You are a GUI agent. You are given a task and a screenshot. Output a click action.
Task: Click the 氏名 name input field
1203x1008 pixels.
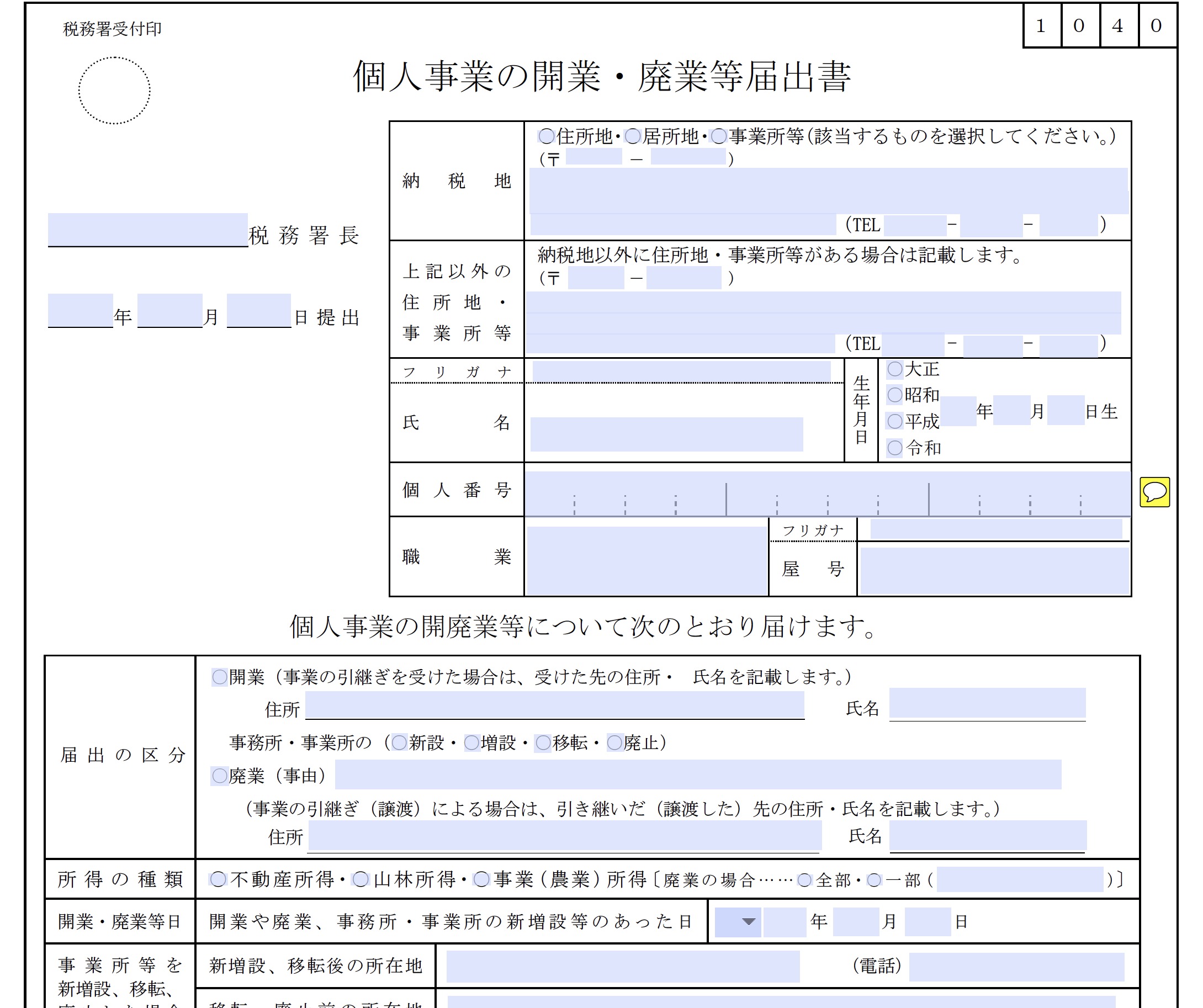pyautogui.click(x=666, y=434)
